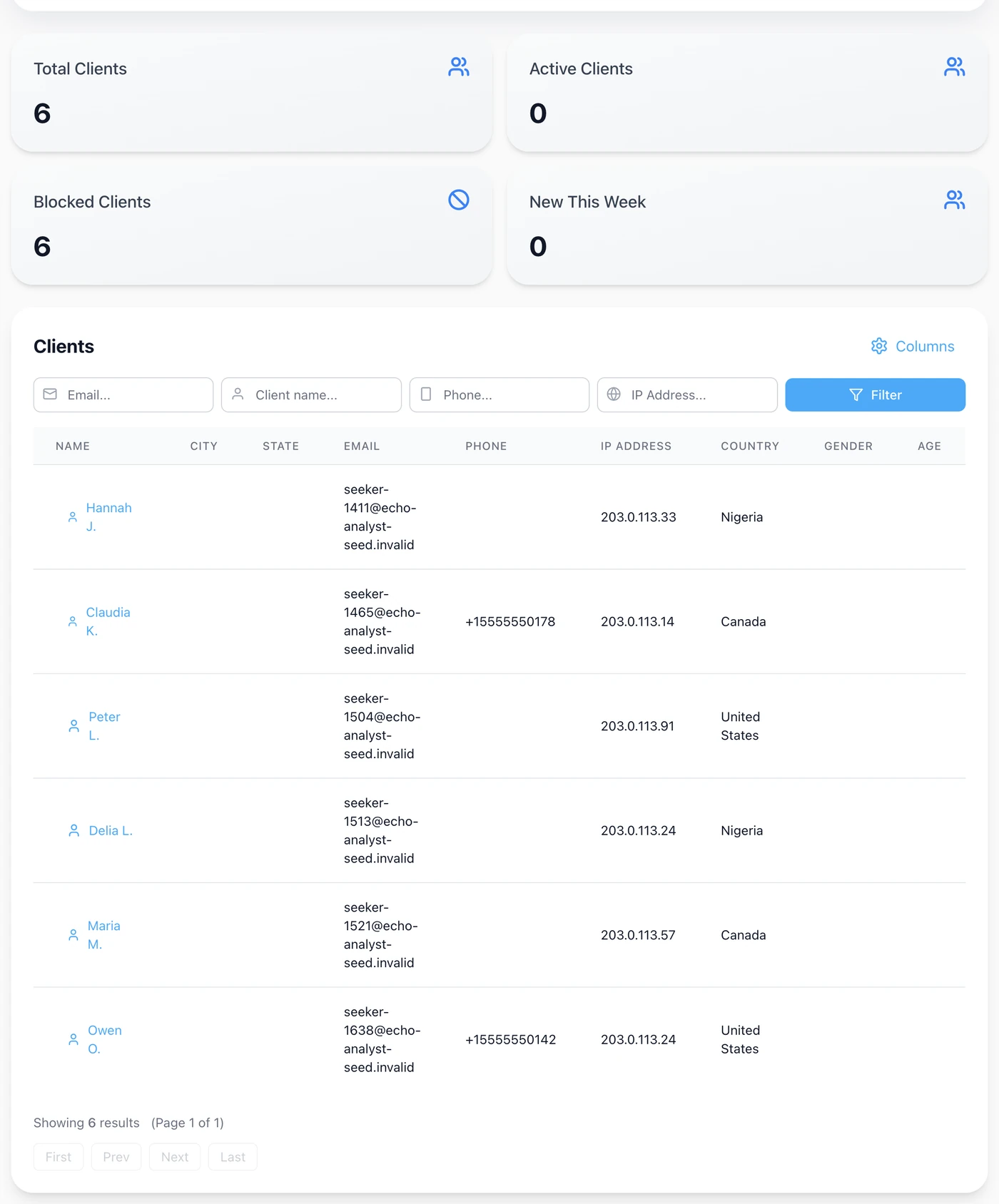Open client Claudia K. profile link

(x=108, y=621)
